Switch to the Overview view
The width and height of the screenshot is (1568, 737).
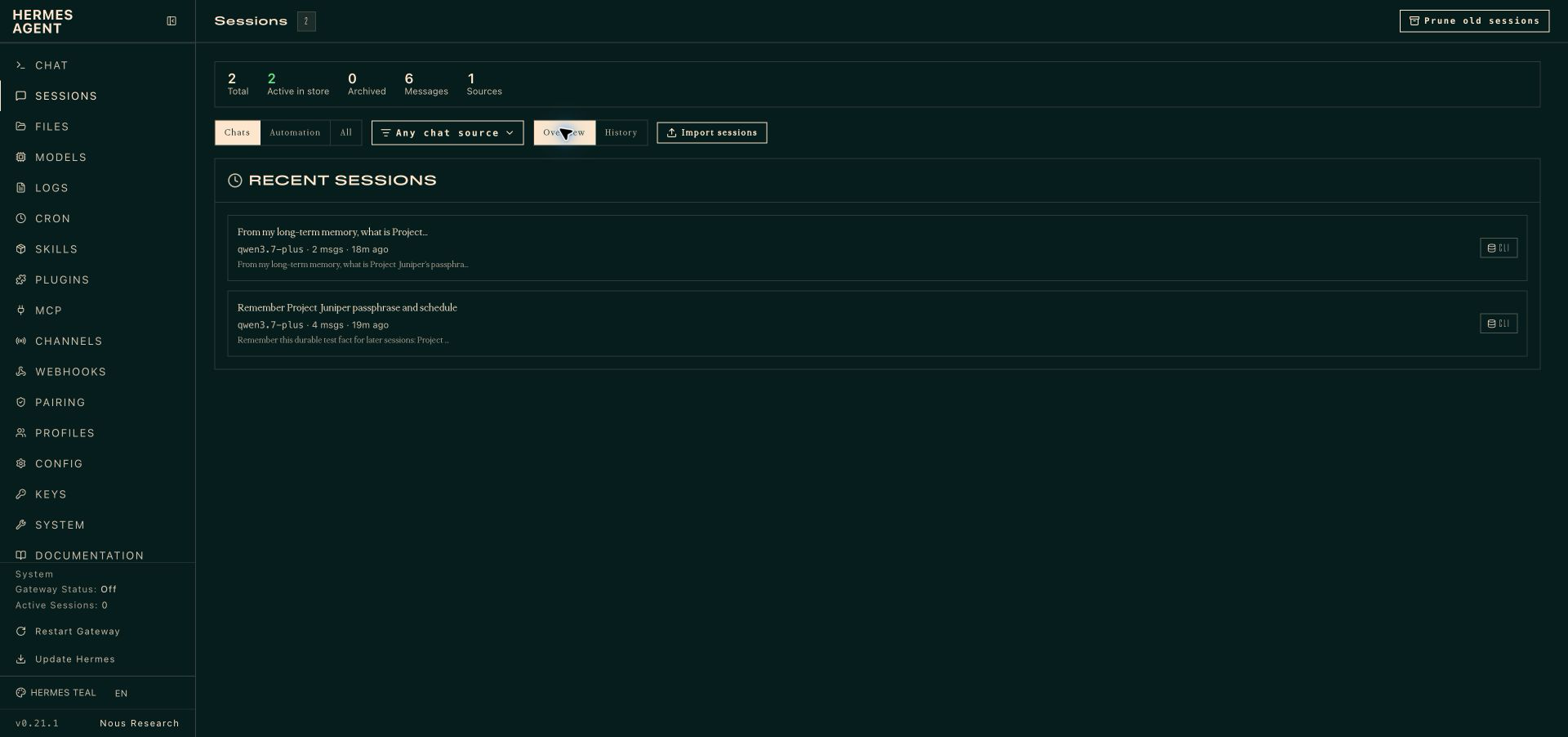pos(564,132)
